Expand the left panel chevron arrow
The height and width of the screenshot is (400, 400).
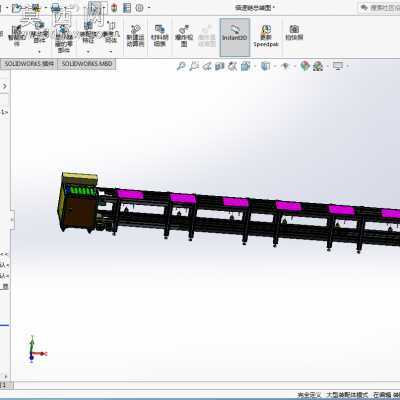[4, 86]
